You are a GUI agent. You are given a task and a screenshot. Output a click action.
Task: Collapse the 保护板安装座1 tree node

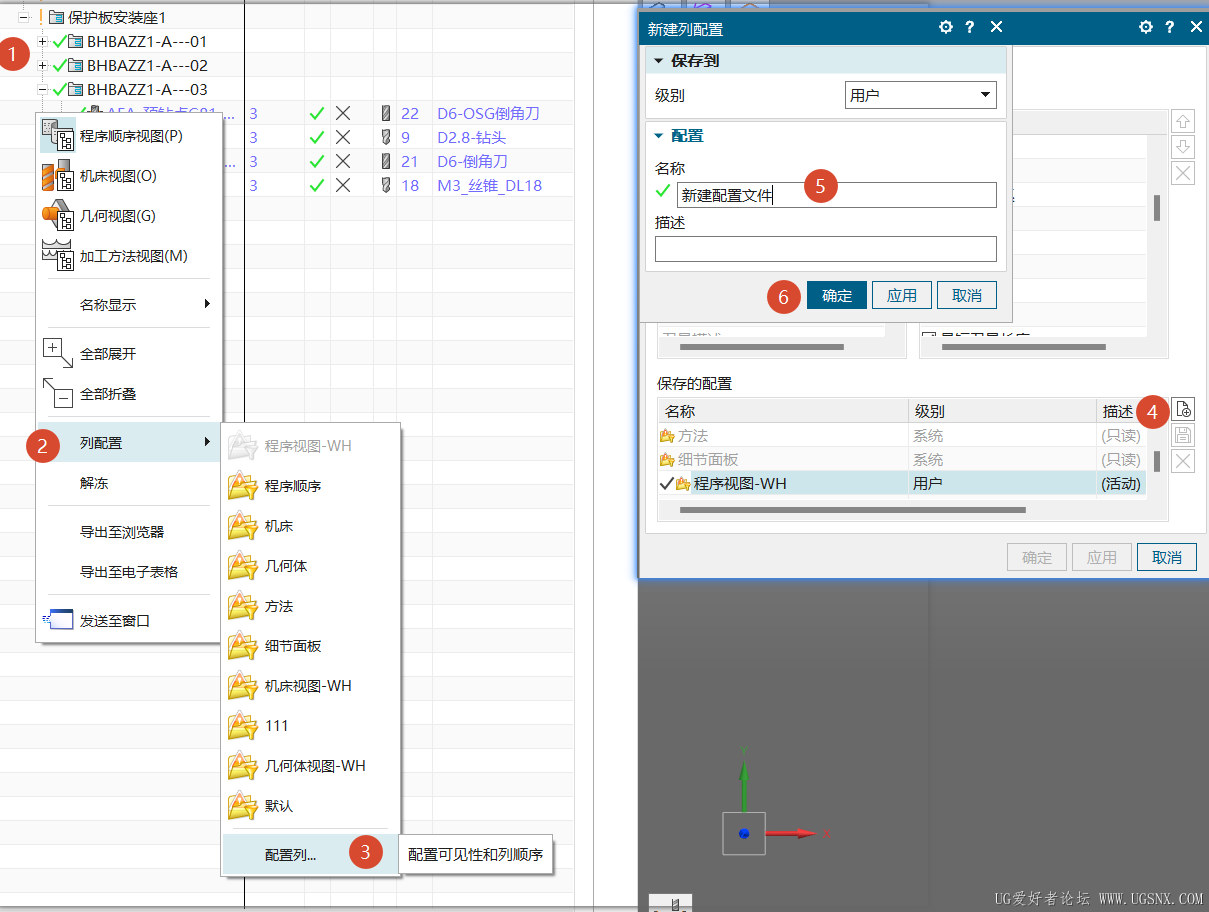[23, 17]
